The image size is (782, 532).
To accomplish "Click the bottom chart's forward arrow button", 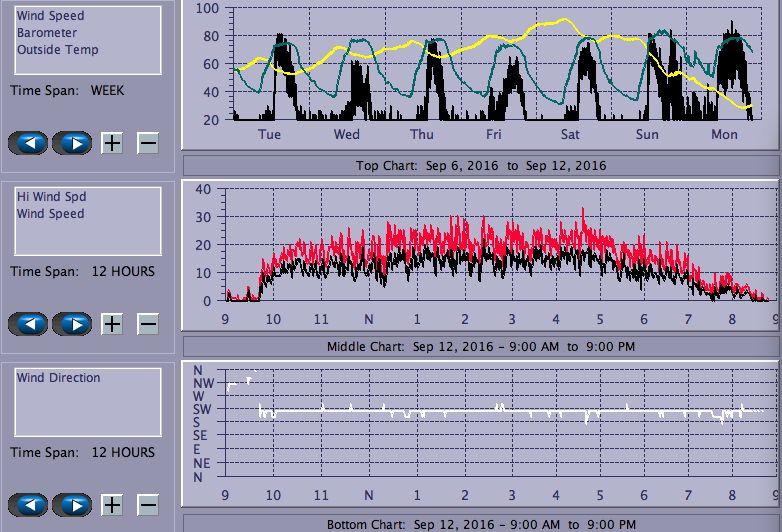I will pyautogui.click(x=72, y=505).
